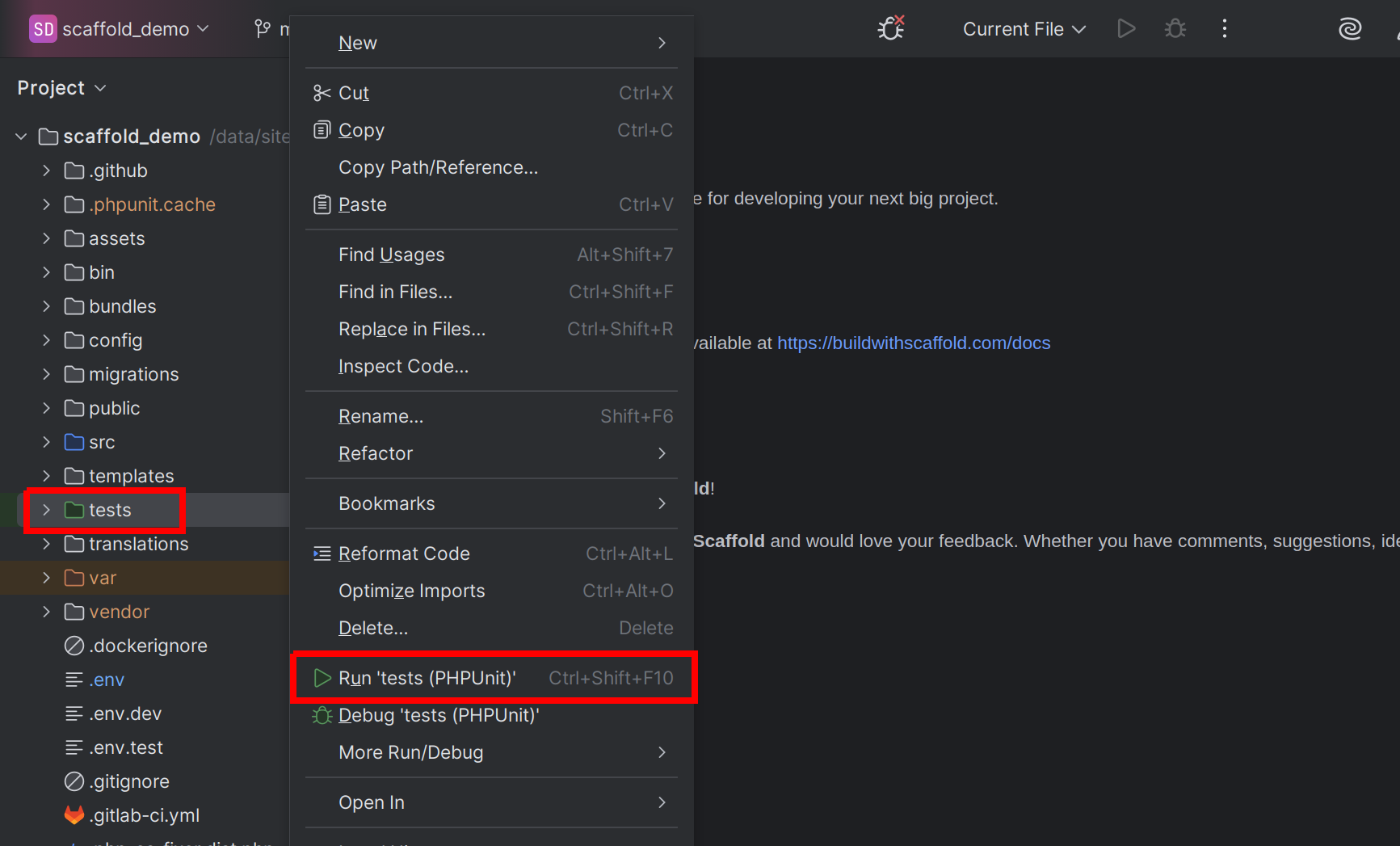Click the Debug bug icon in toolbar
The width and height of the screenshot is (1400, 846).
click(x=1175, y=29)
